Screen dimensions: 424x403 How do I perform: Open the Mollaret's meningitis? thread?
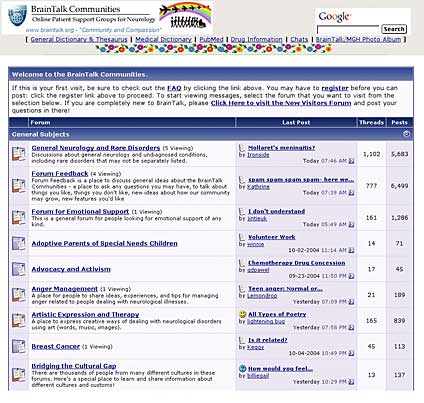click(x=281, y=148)
